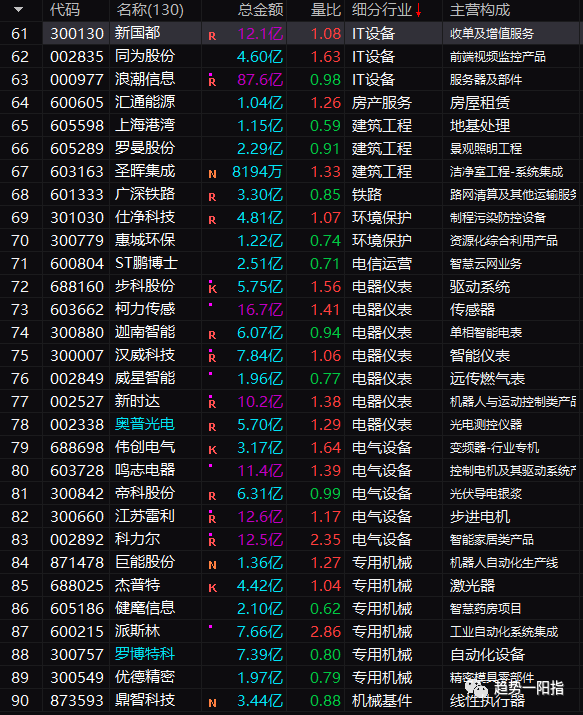Click the 步进电机 business cell

tap(480, 517)
